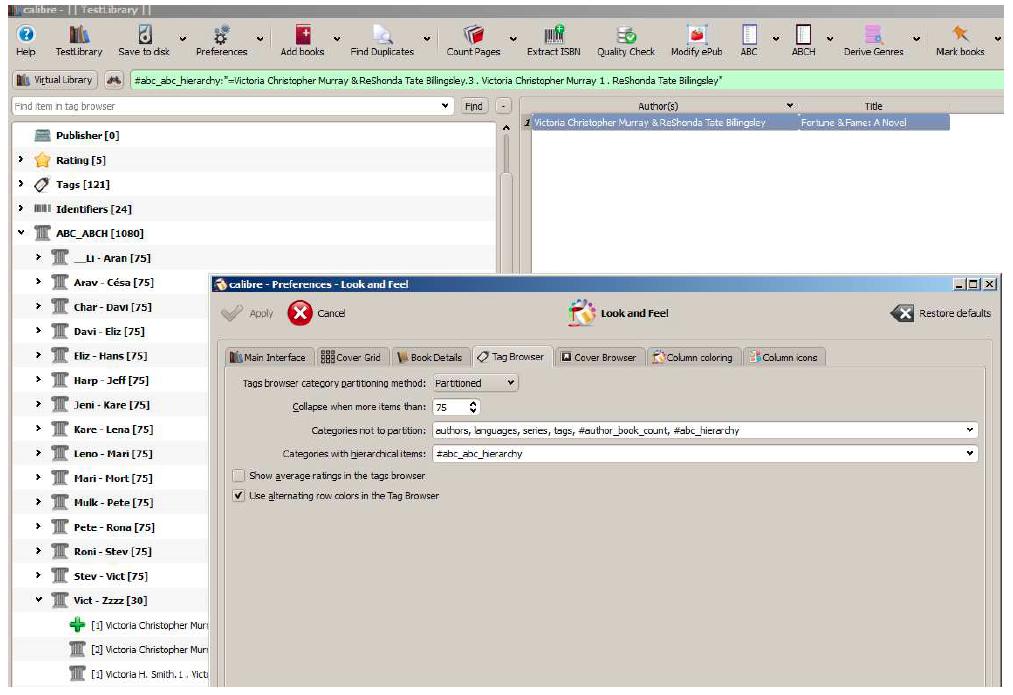The height and width of the screenshot is (695, 1013).
Task: Uncheck Use alternating row colors in Tag Browser
Action: tap(239, 496)
